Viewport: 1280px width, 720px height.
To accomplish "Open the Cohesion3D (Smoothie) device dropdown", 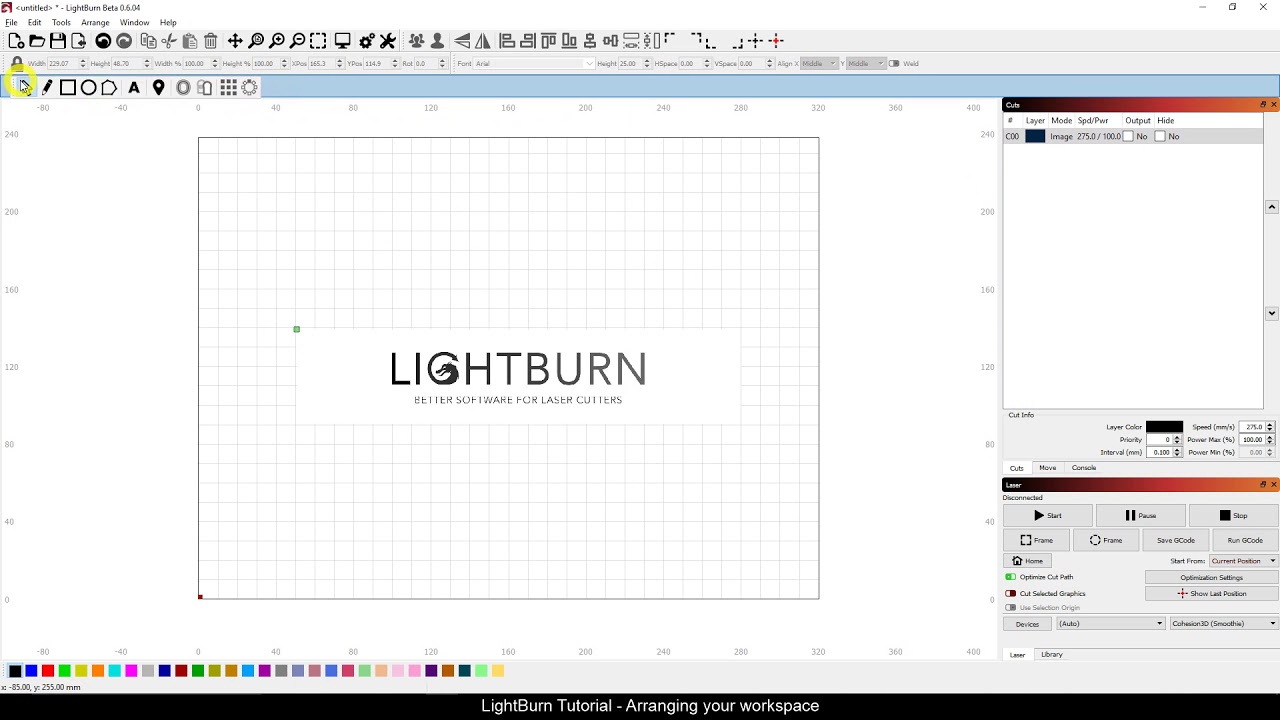I will [x=1225, y=624].
